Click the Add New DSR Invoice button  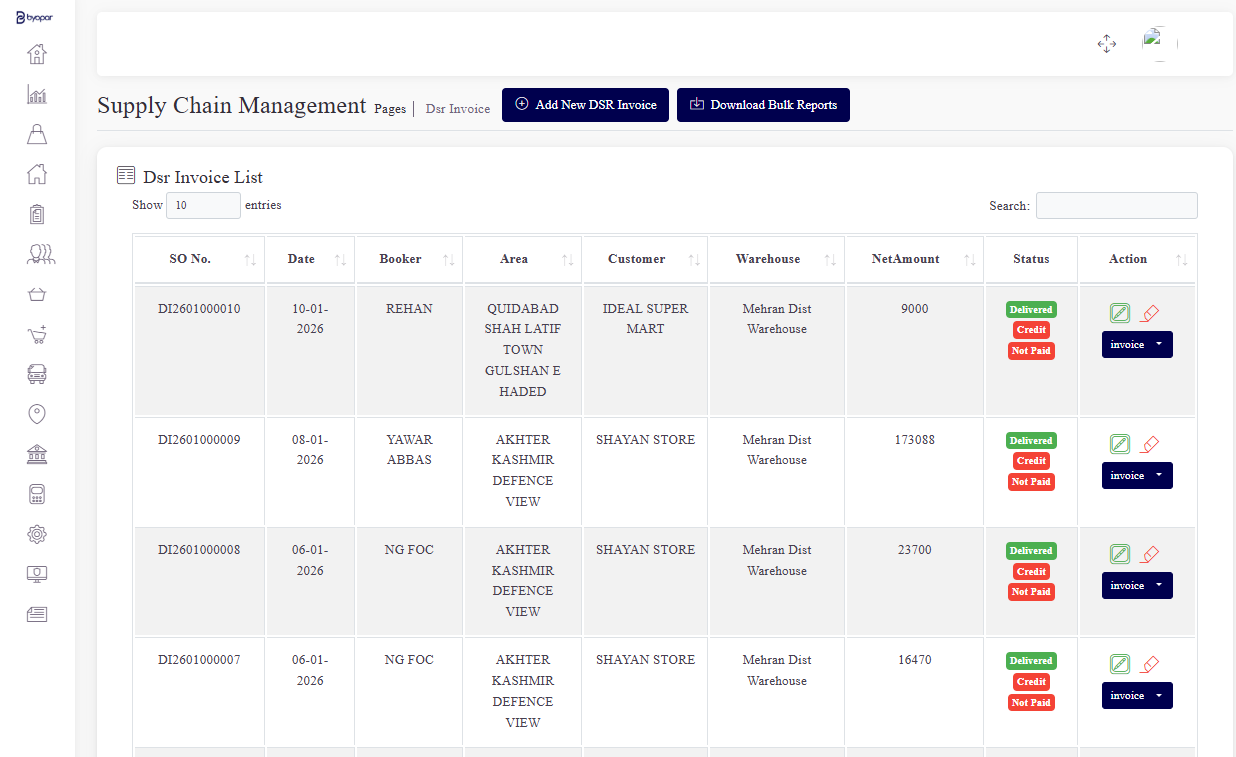[585, 105]
